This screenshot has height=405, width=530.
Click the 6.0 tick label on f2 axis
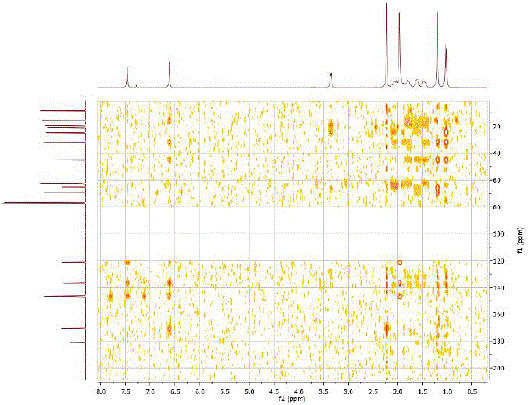click(199, 391)
